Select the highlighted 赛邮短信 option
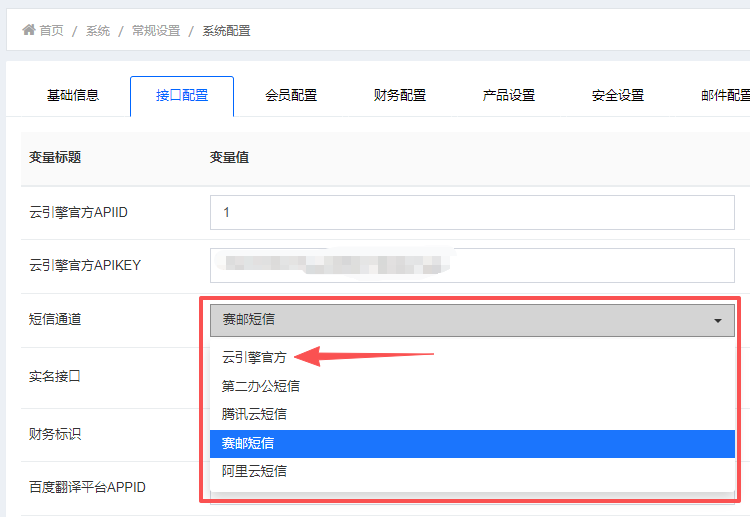The height and width of the screenshot is (517, 750). click(248, 442)
